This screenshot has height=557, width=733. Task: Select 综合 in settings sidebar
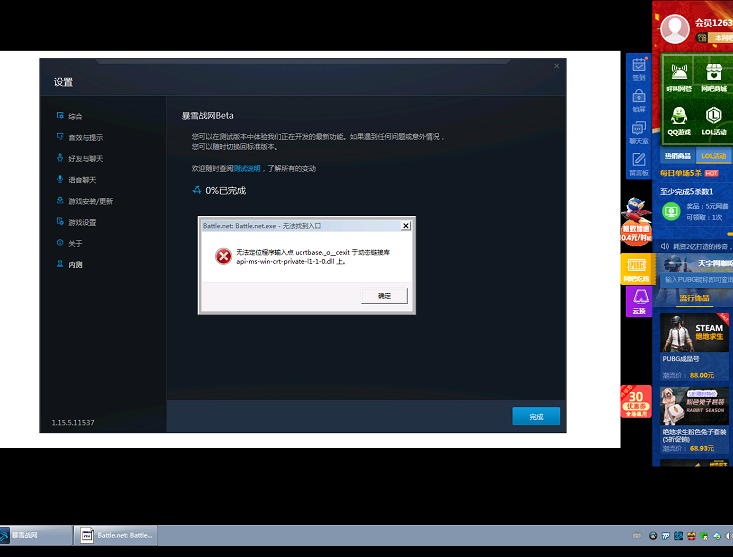[x=75, y=116]
